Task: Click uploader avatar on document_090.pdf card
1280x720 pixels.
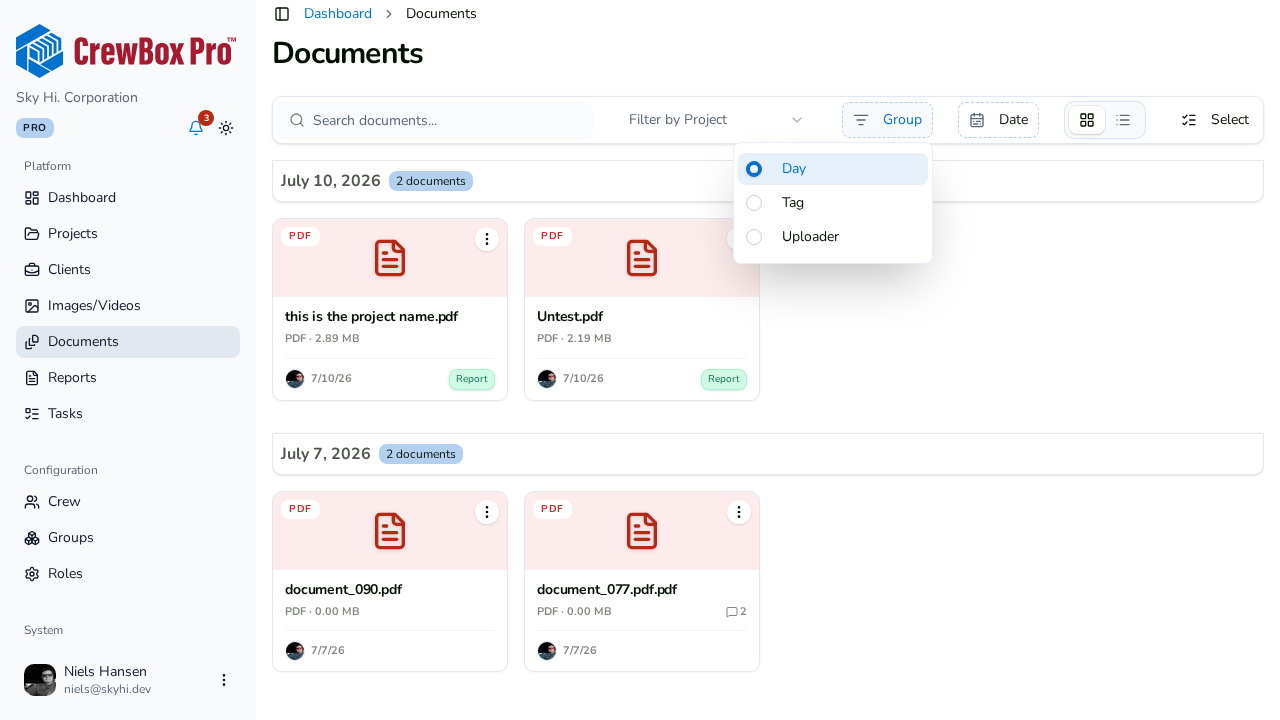Action: click(295, 651)
